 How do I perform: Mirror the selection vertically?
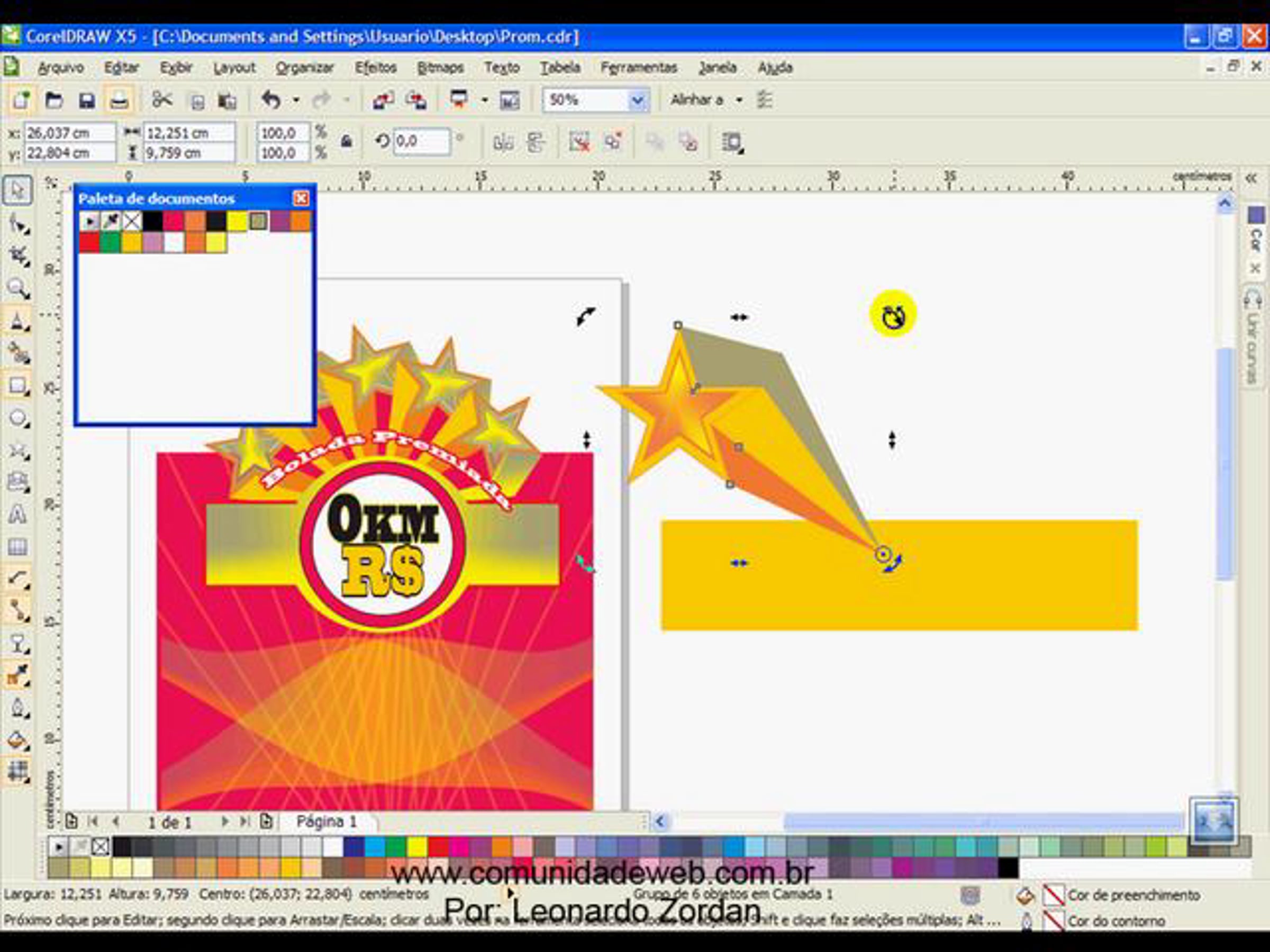click(536, 142)
